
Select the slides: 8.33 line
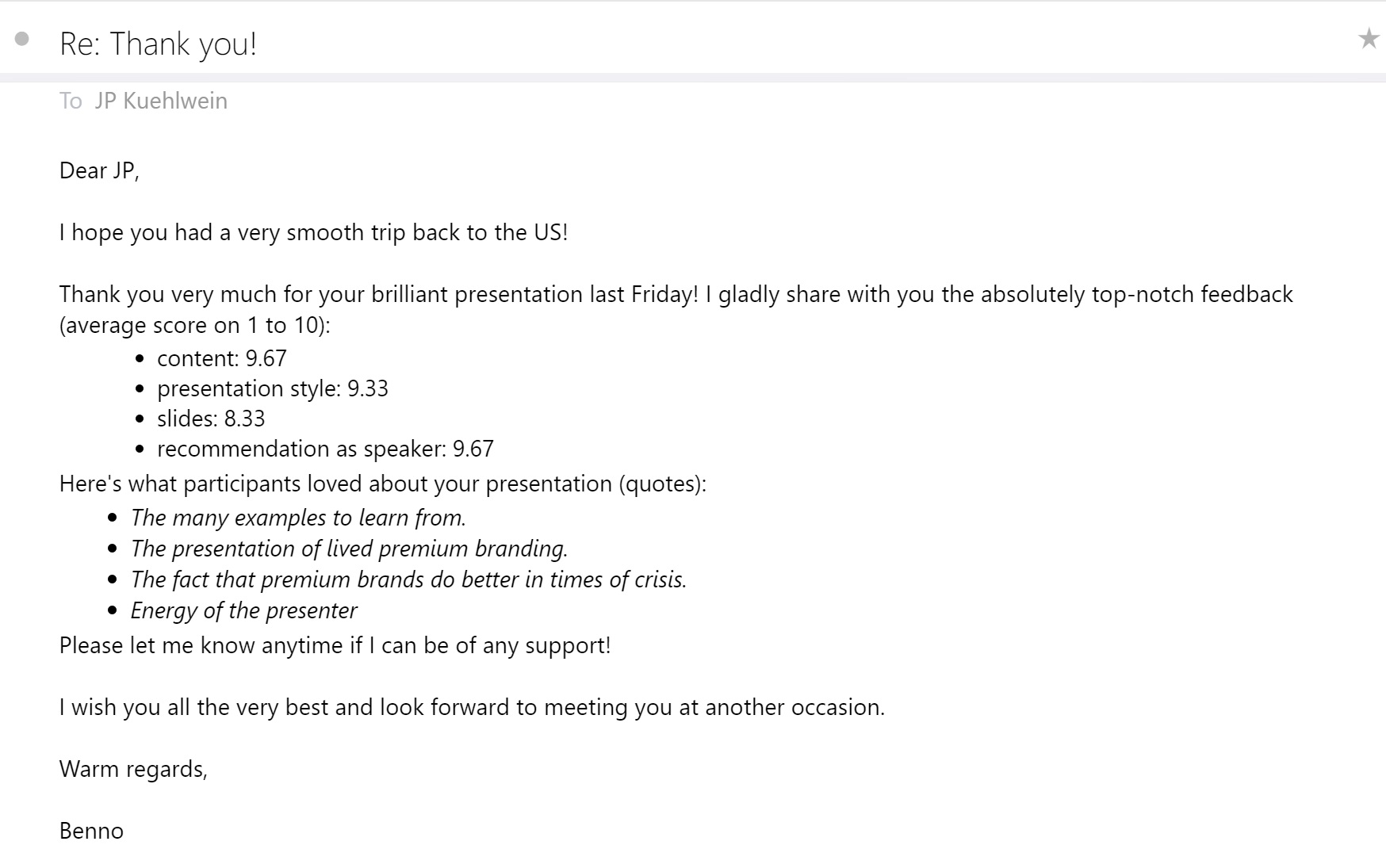click(212, 419)
